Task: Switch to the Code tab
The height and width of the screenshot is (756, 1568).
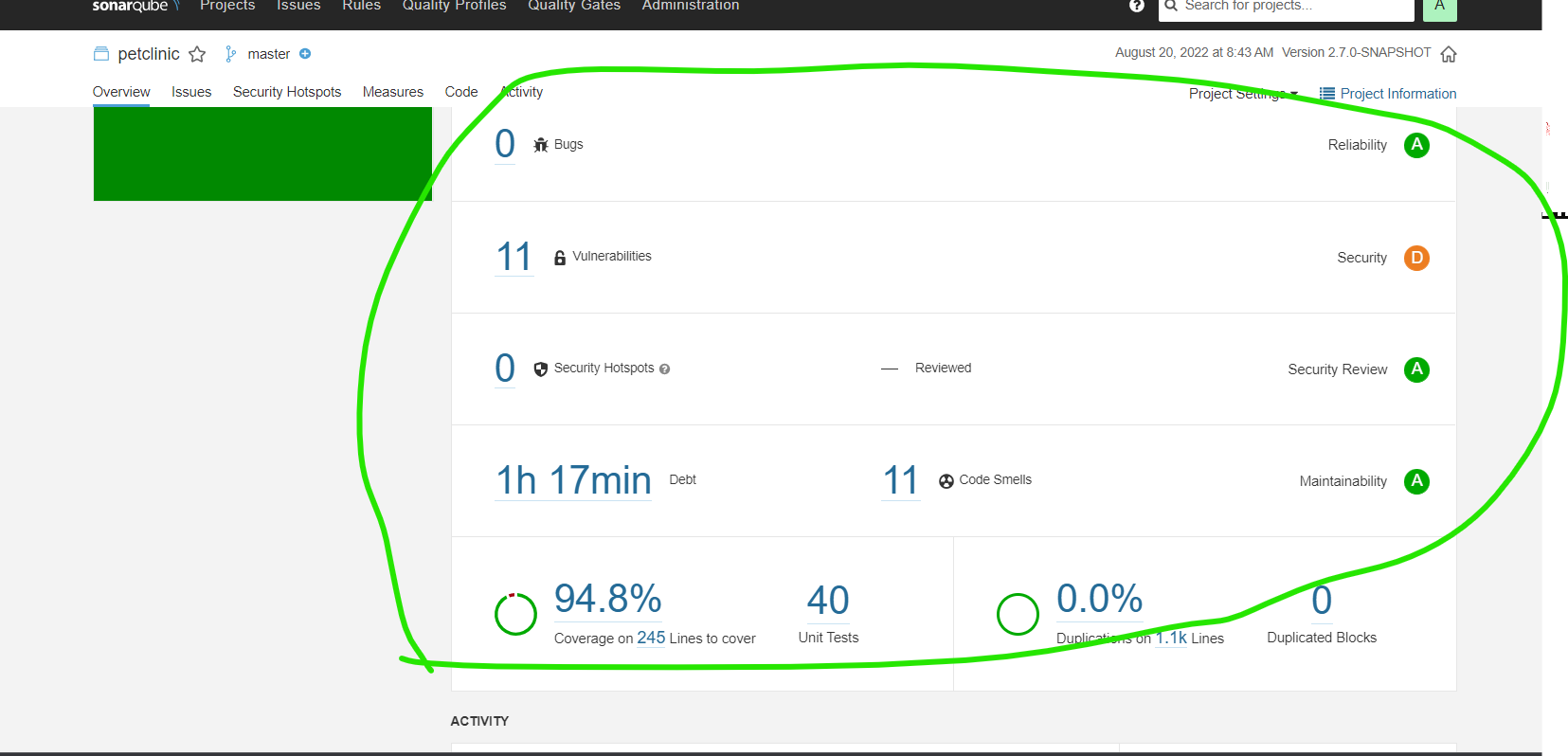Action: pyautogui.click(x=461, y=92)
